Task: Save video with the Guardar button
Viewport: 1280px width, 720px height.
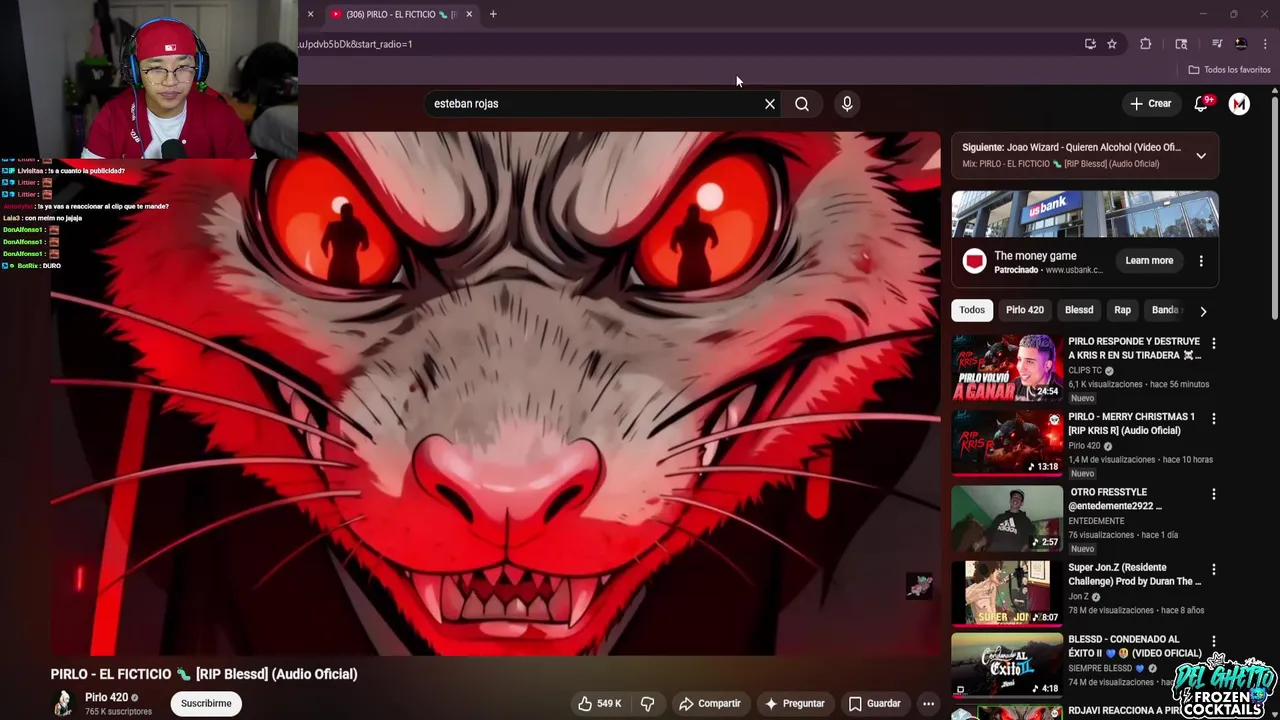Action: coord(875,704)
